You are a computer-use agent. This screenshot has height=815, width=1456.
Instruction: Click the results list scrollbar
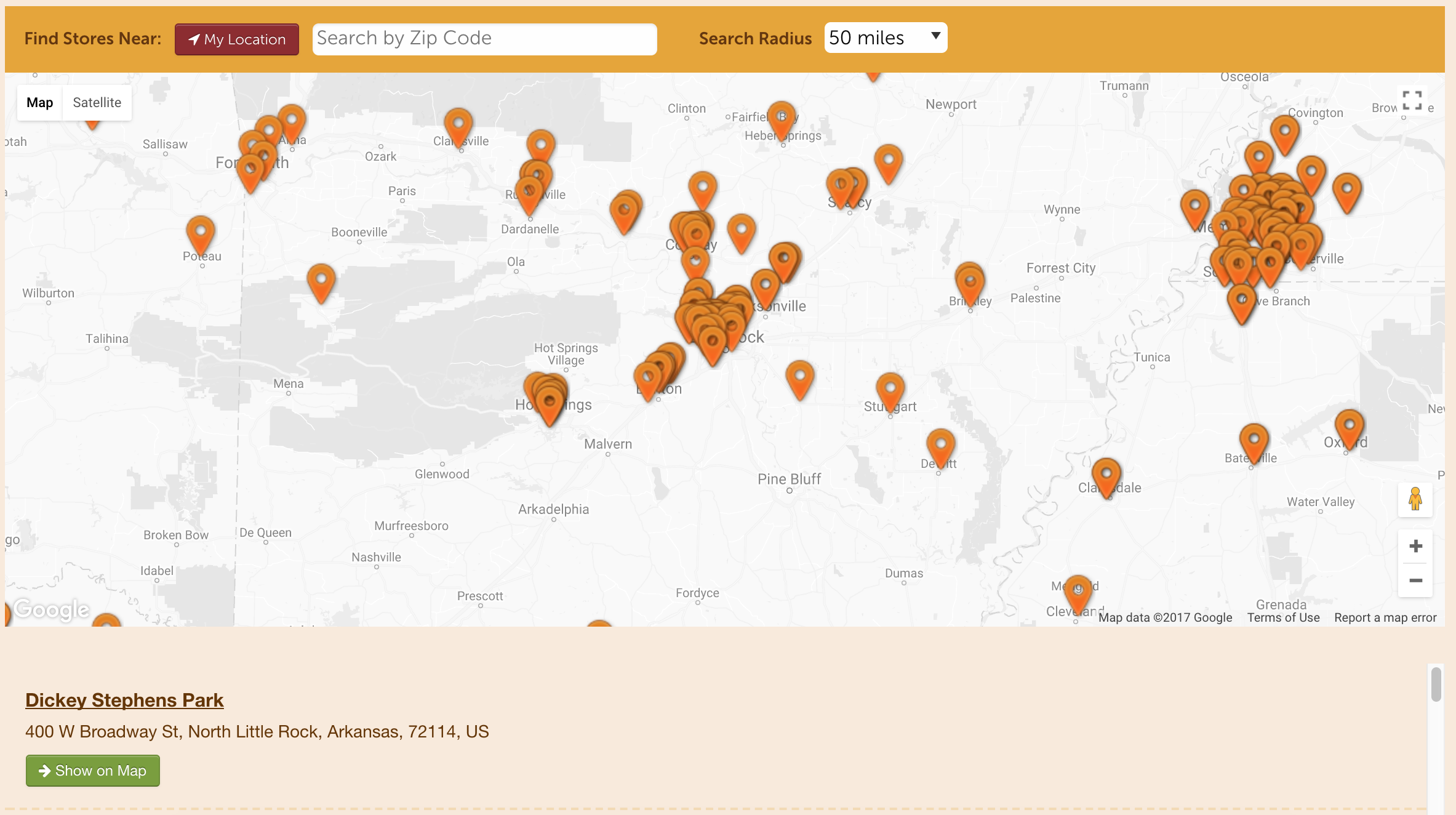(x=1436, y=685)
